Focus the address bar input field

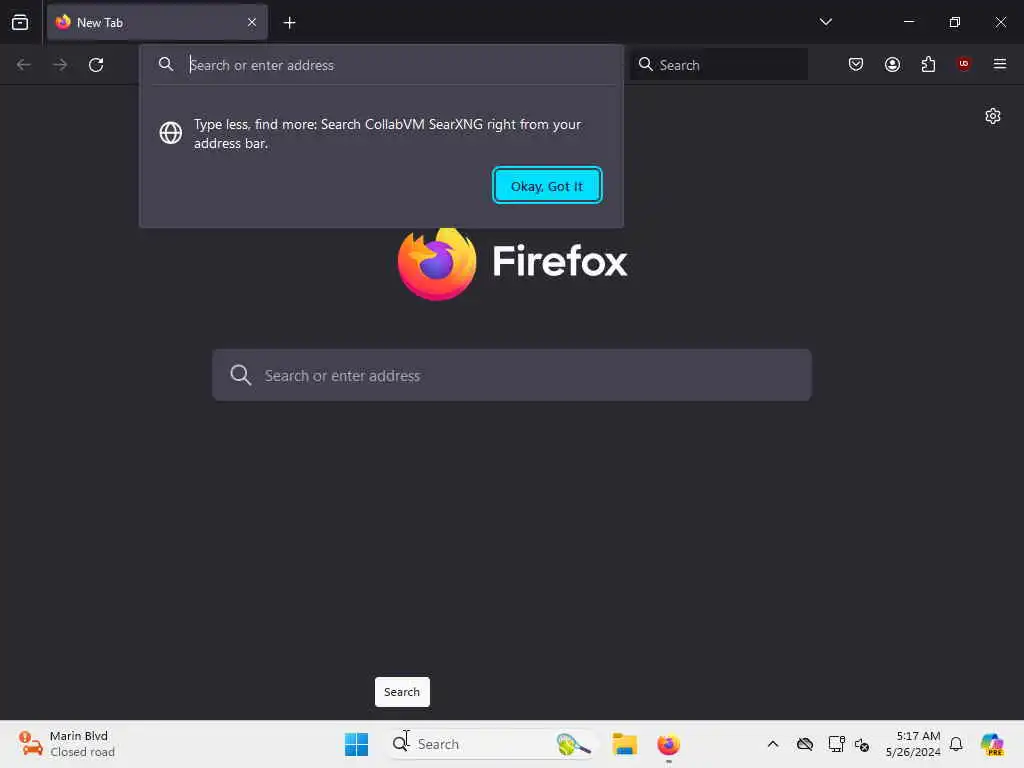(x=400, y=65)
